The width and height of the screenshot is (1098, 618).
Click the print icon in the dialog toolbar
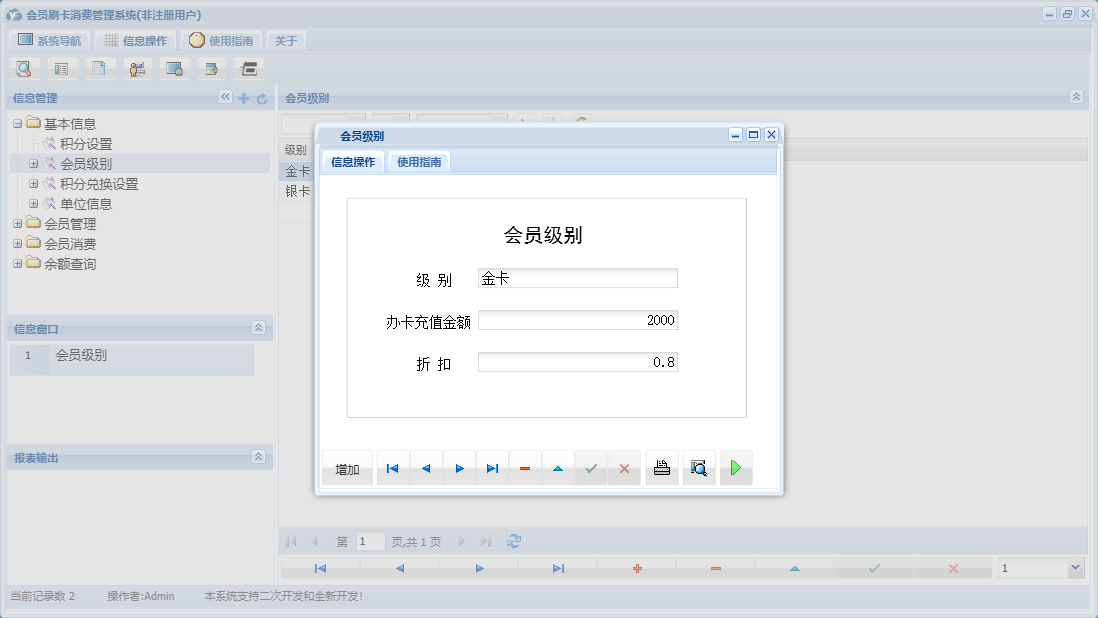(x=661, y=467)
